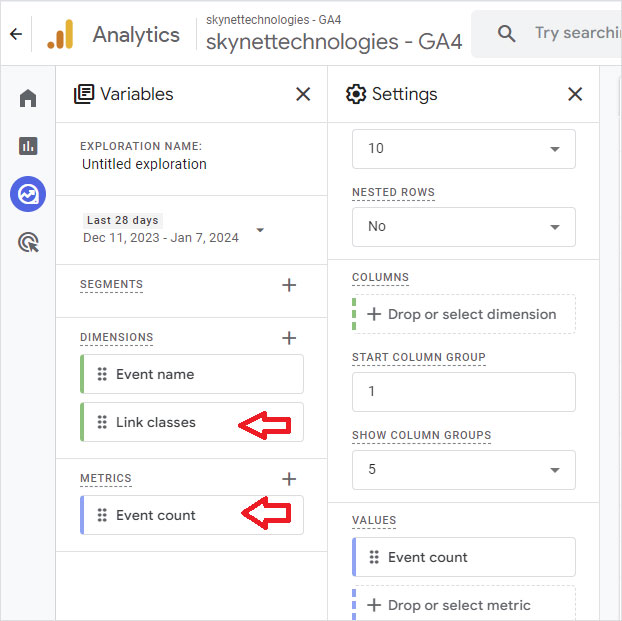Open the Reports bar chart icon

coord(28,146)
